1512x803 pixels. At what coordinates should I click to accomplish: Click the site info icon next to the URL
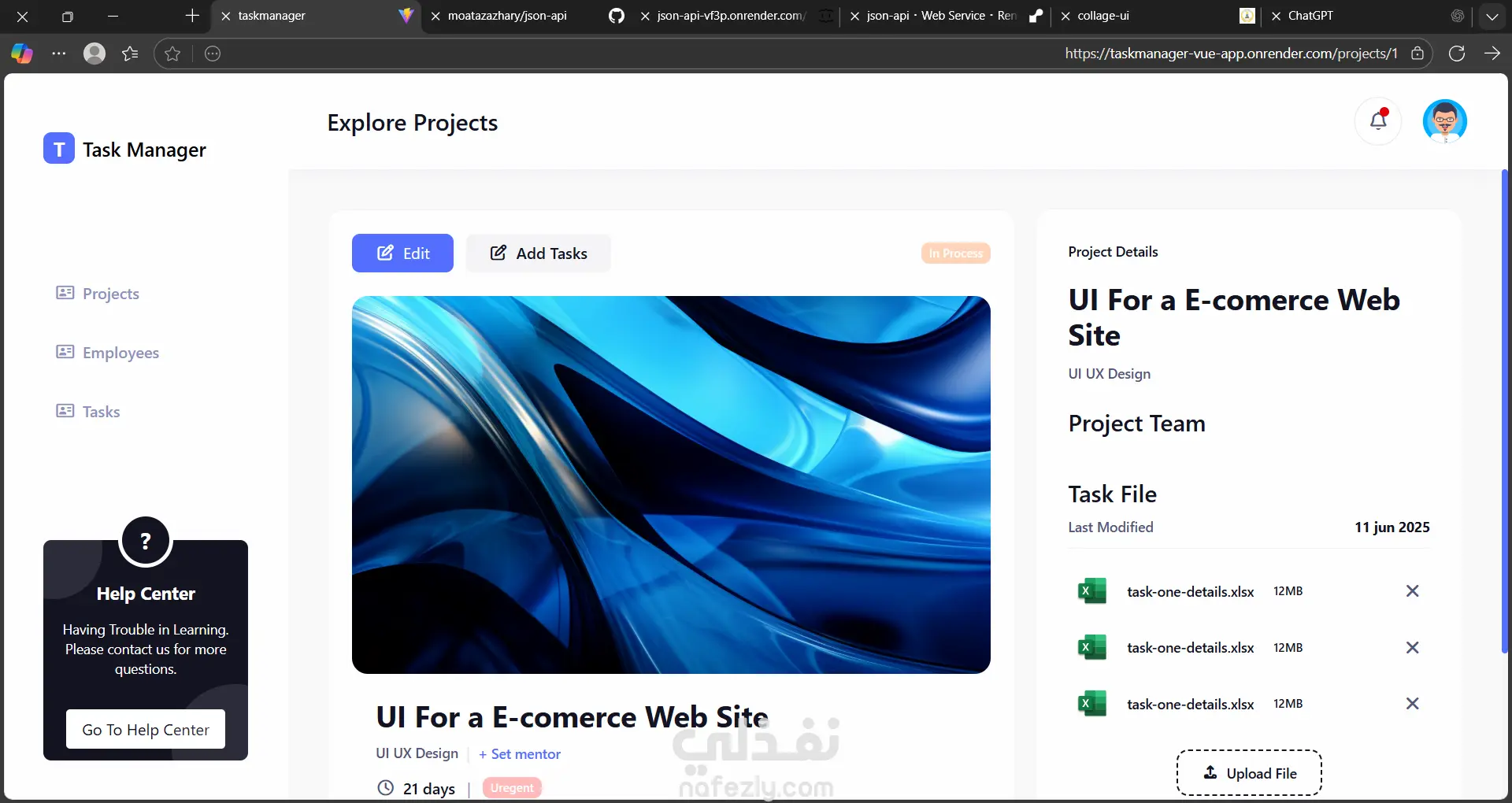[x=1417, y=54]
